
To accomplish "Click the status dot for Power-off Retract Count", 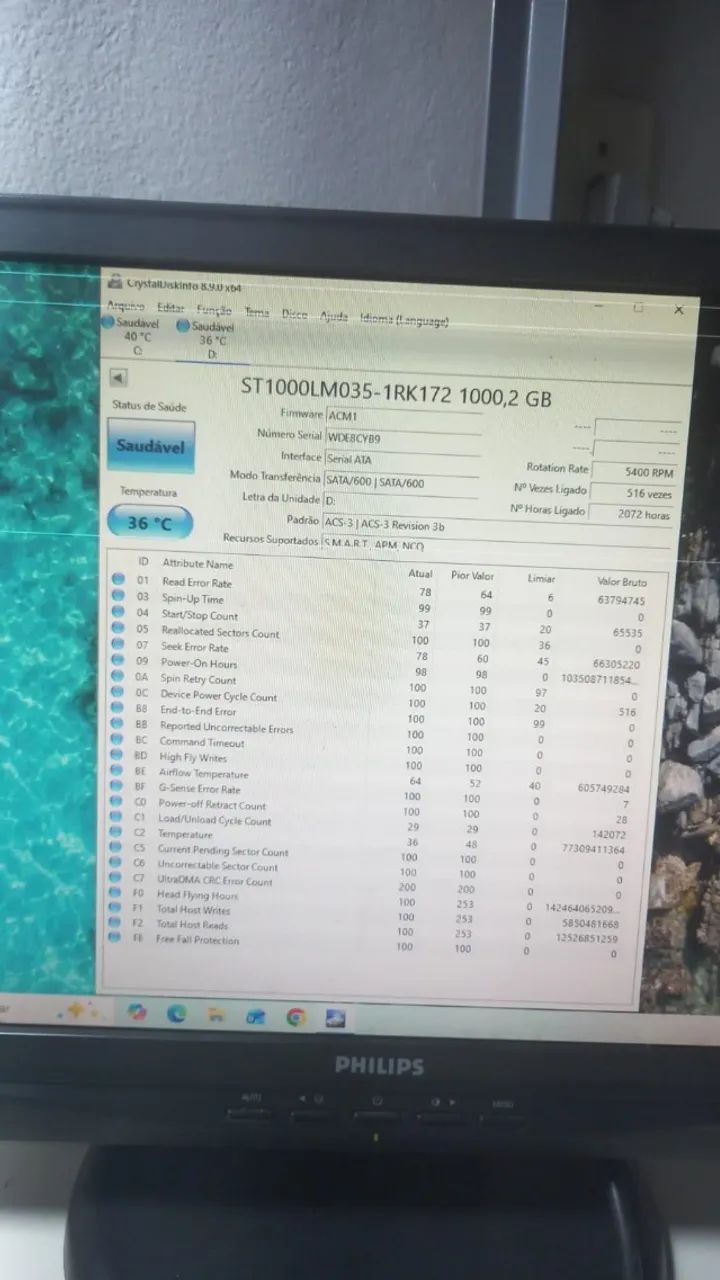I will [117, 803].
